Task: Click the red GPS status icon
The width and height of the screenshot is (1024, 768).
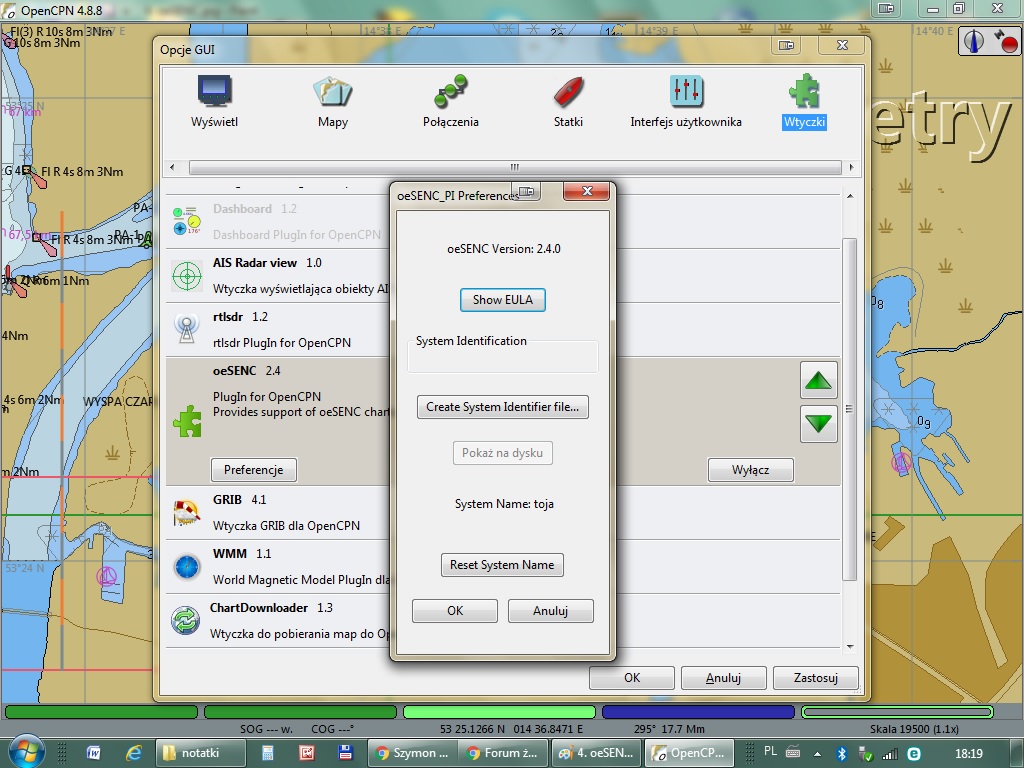Action: point(1005,41)
